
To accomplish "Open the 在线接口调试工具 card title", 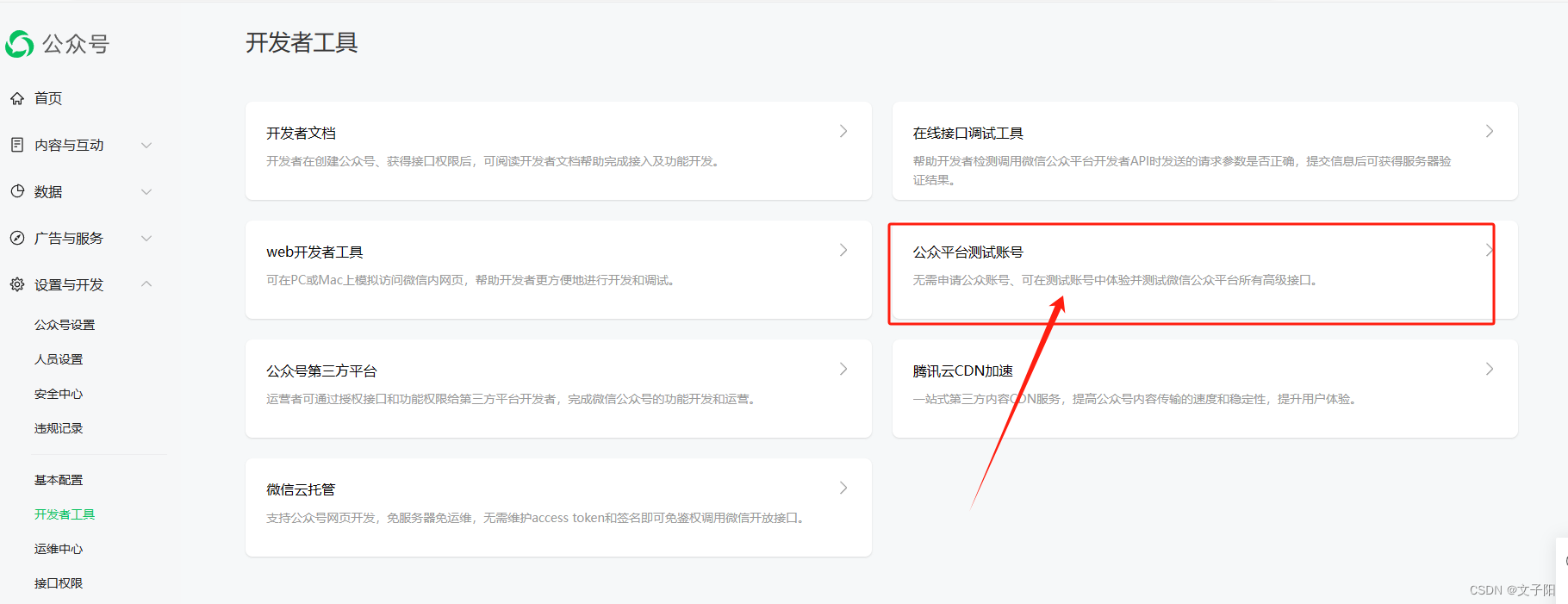I will [968, 133].
